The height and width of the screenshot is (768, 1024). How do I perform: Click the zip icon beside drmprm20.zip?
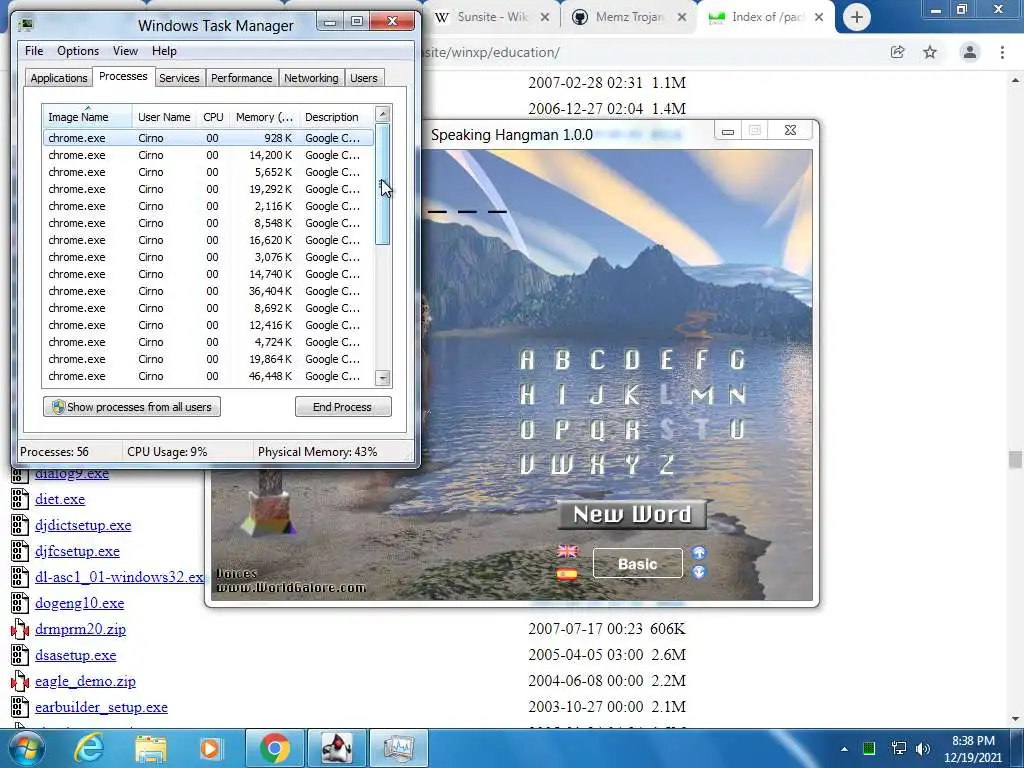click(x=20, y=629)
